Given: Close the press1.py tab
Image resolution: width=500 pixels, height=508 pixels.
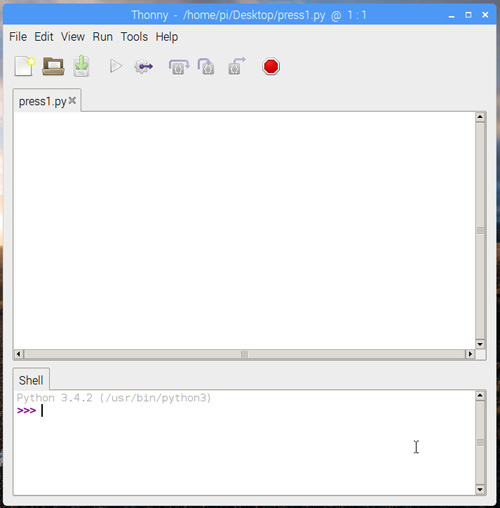Looking at the screenshot, I should click(72, 100).
